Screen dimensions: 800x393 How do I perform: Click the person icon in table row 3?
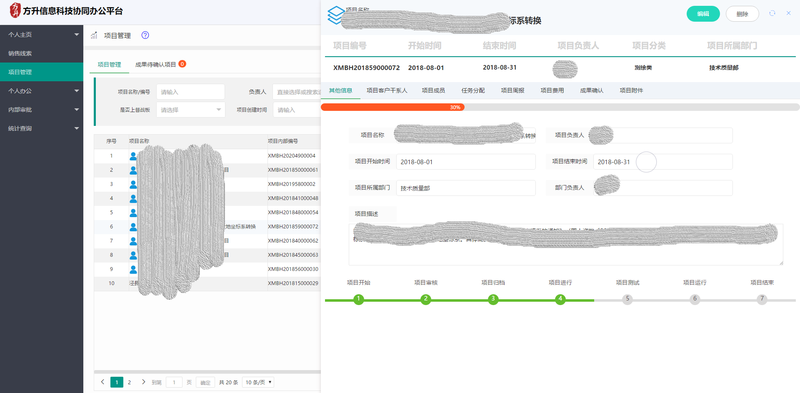133,184
